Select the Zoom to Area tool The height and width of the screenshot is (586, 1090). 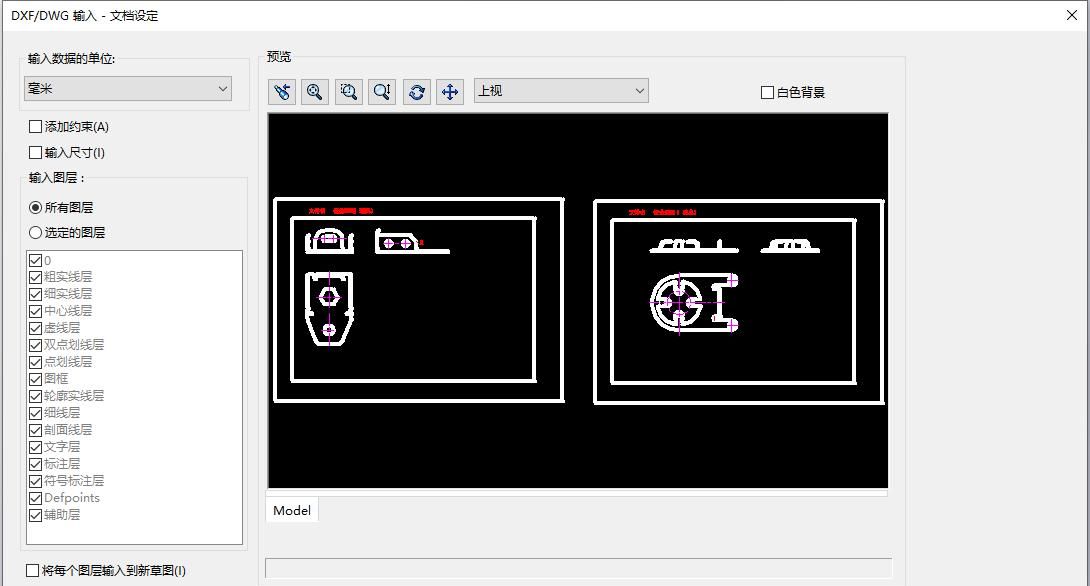click(349, 92)
